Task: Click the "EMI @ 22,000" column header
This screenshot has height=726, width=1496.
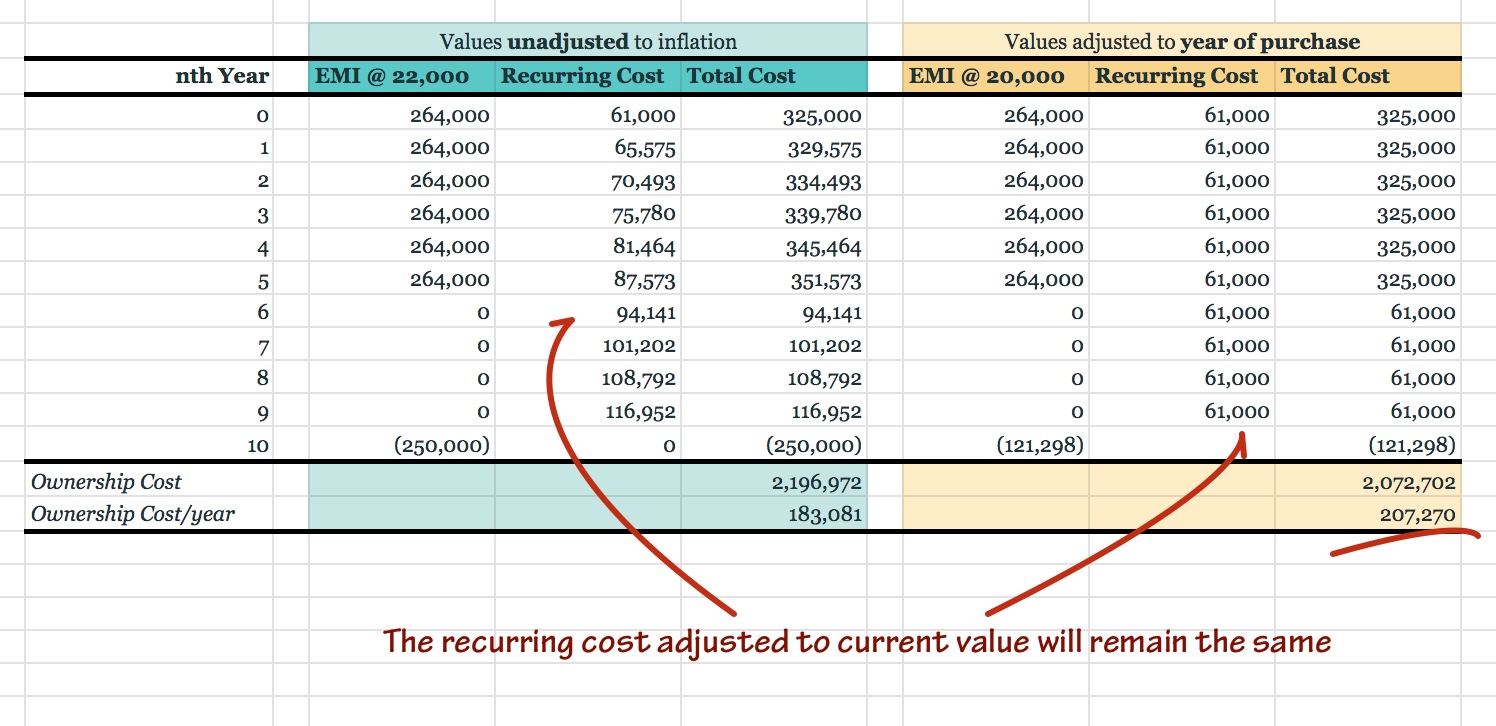Action: [392, 75]
